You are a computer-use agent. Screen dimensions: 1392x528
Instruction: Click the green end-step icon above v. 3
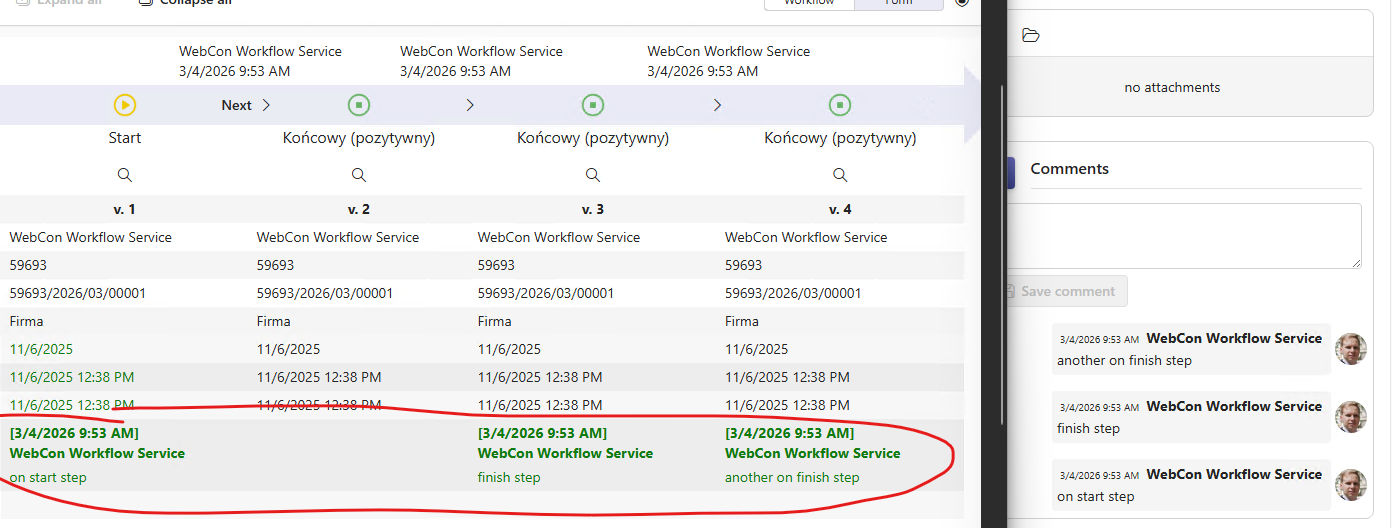tap(593, 105)
